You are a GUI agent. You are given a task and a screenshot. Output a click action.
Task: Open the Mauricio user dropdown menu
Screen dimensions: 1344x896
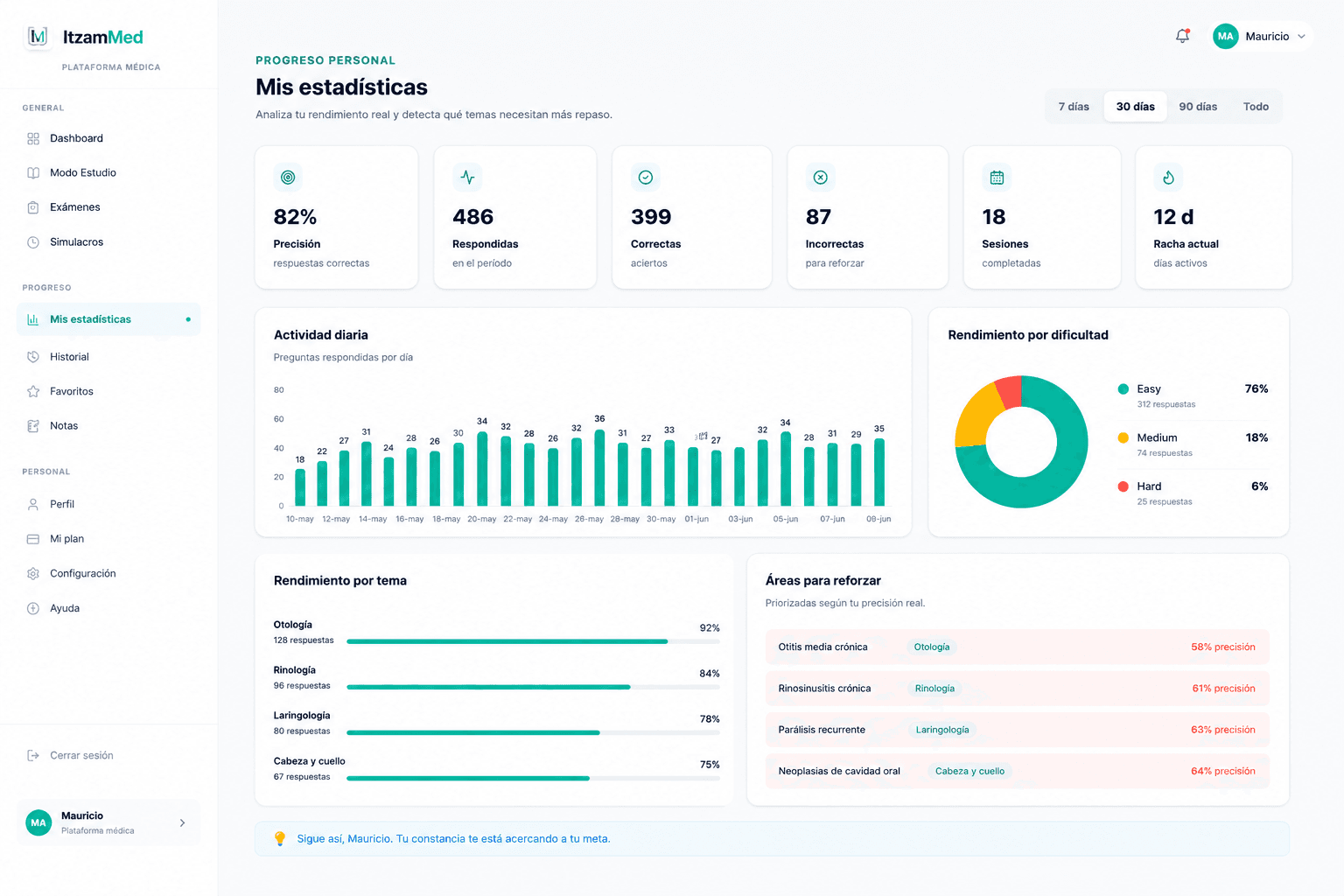[x=1261, y=36]
